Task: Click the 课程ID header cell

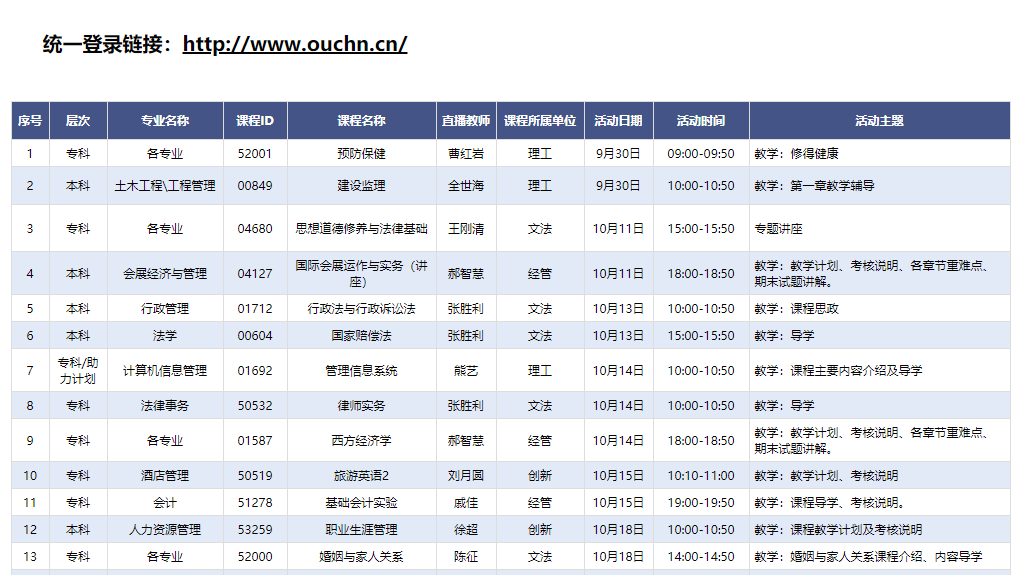Action: [254, 121]
